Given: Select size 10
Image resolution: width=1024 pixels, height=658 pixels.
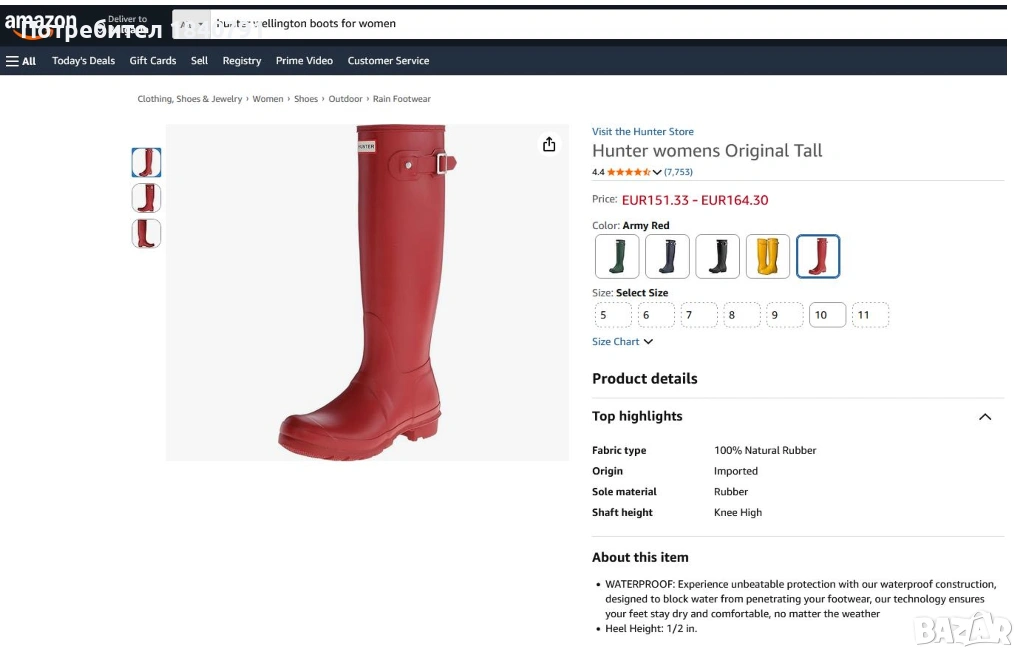Looking at the screenshot, I should click(827, 315).
